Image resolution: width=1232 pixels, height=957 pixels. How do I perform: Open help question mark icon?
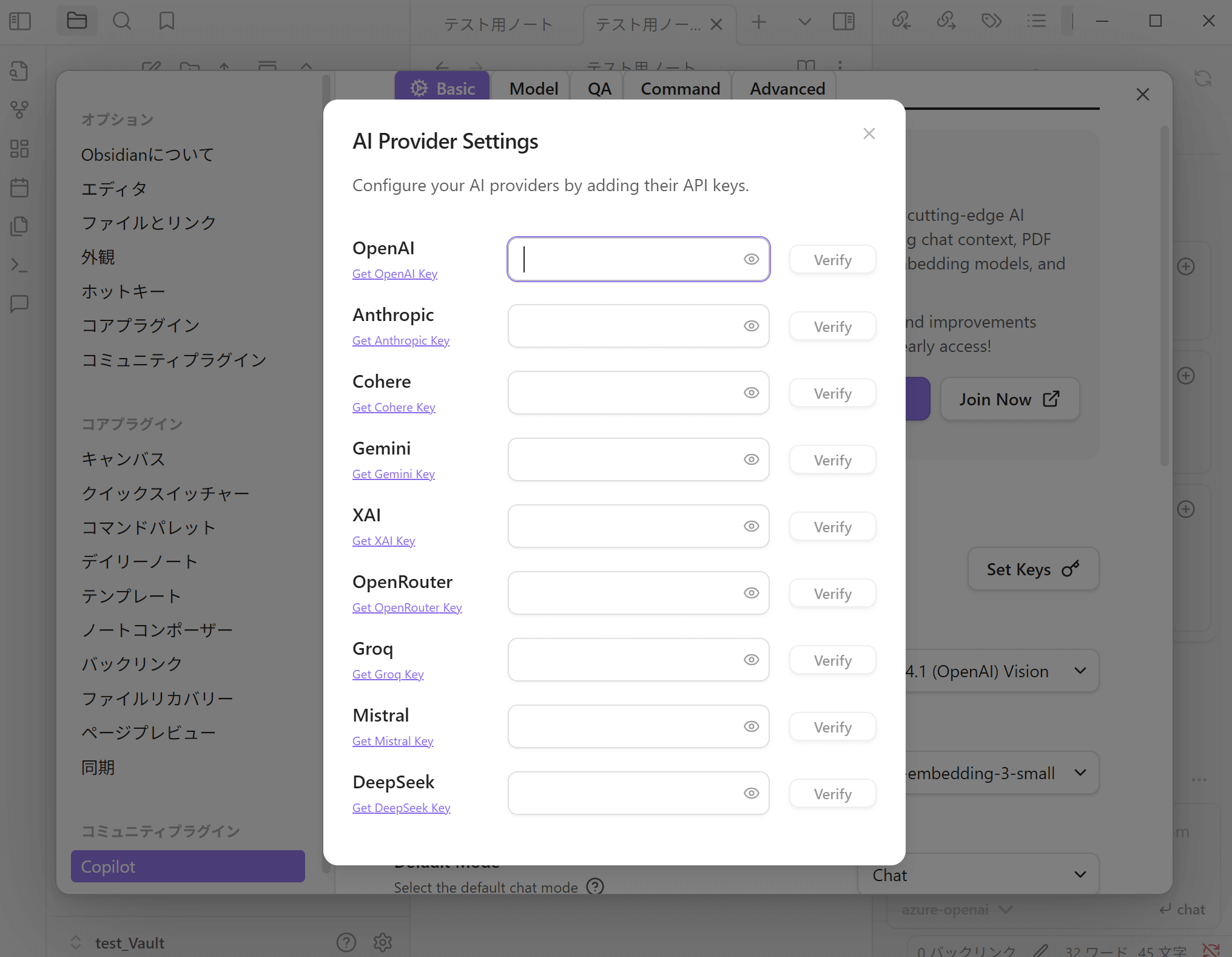(346, 942)
